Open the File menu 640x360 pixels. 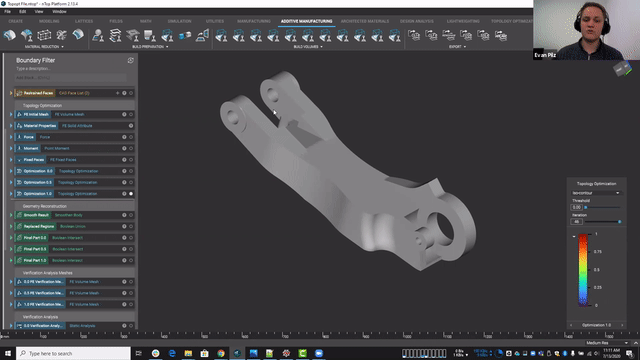coord(7,11)
